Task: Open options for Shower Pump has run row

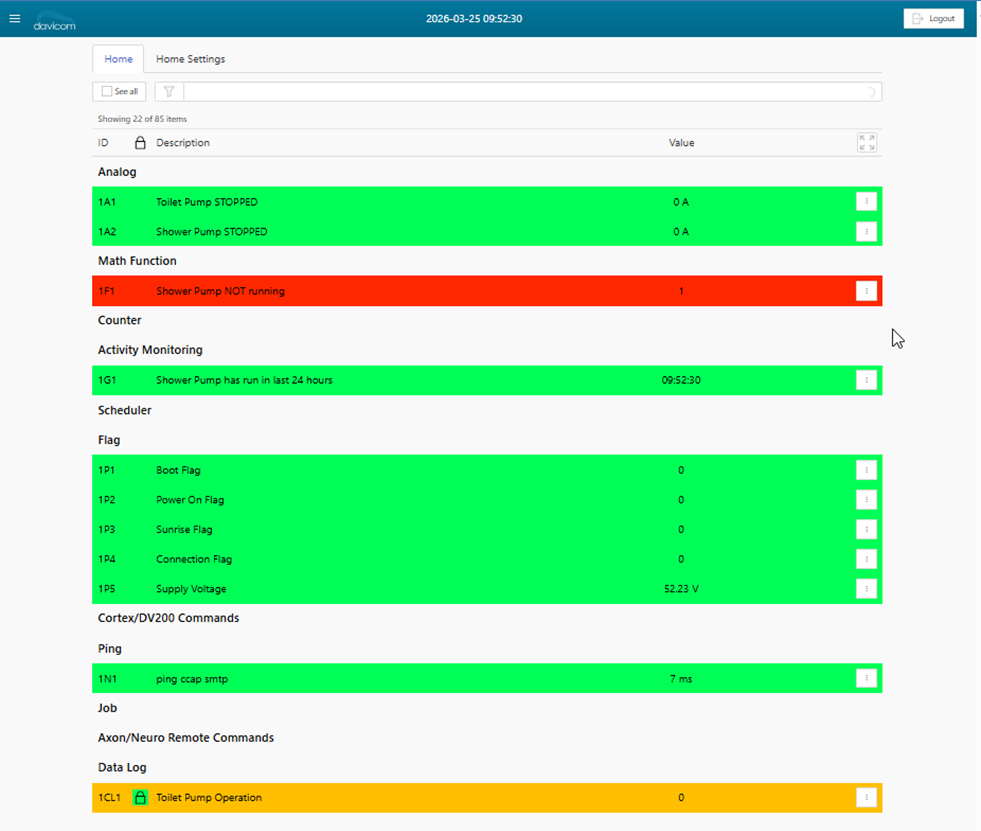Action: [866, 381]
